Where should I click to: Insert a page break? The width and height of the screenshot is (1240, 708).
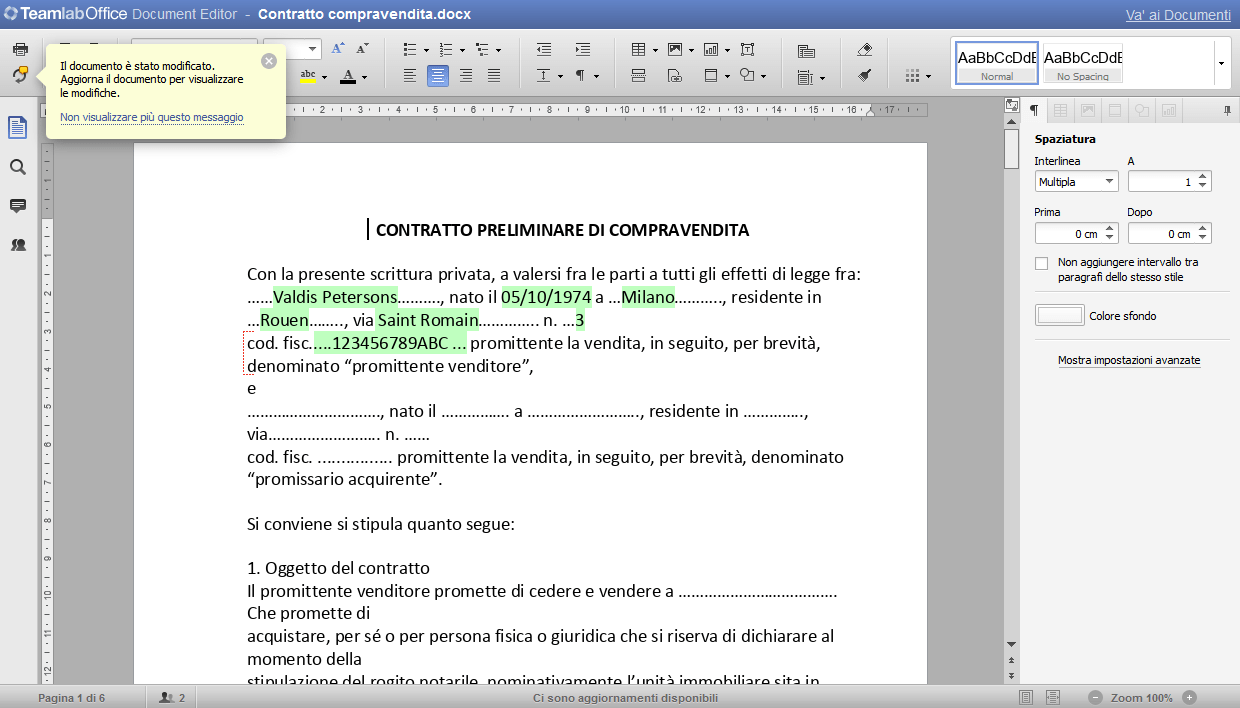coord(638,75)
